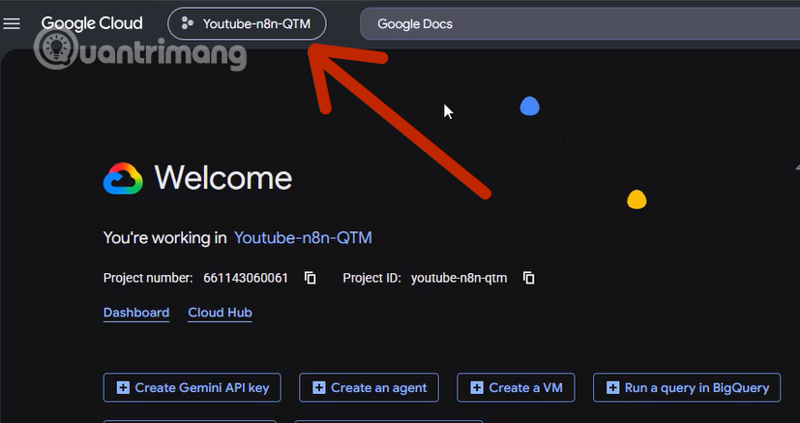Screen dimensions: 800x423
Task: Open the Youtube-n8n-QTM project picker
Action: [x=247, y=23]
